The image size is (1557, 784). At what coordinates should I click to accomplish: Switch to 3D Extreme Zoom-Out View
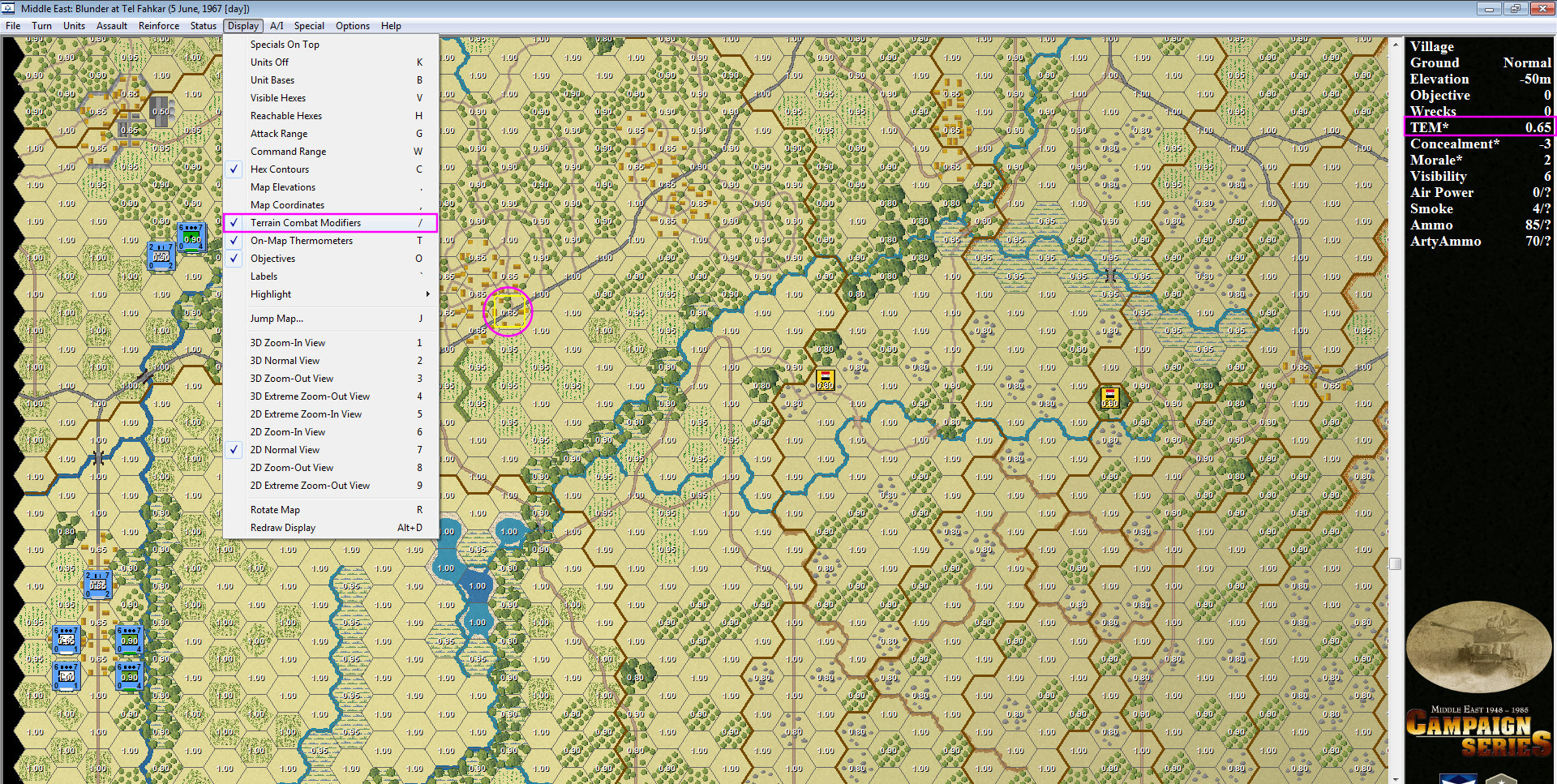[x=331, y=396]
